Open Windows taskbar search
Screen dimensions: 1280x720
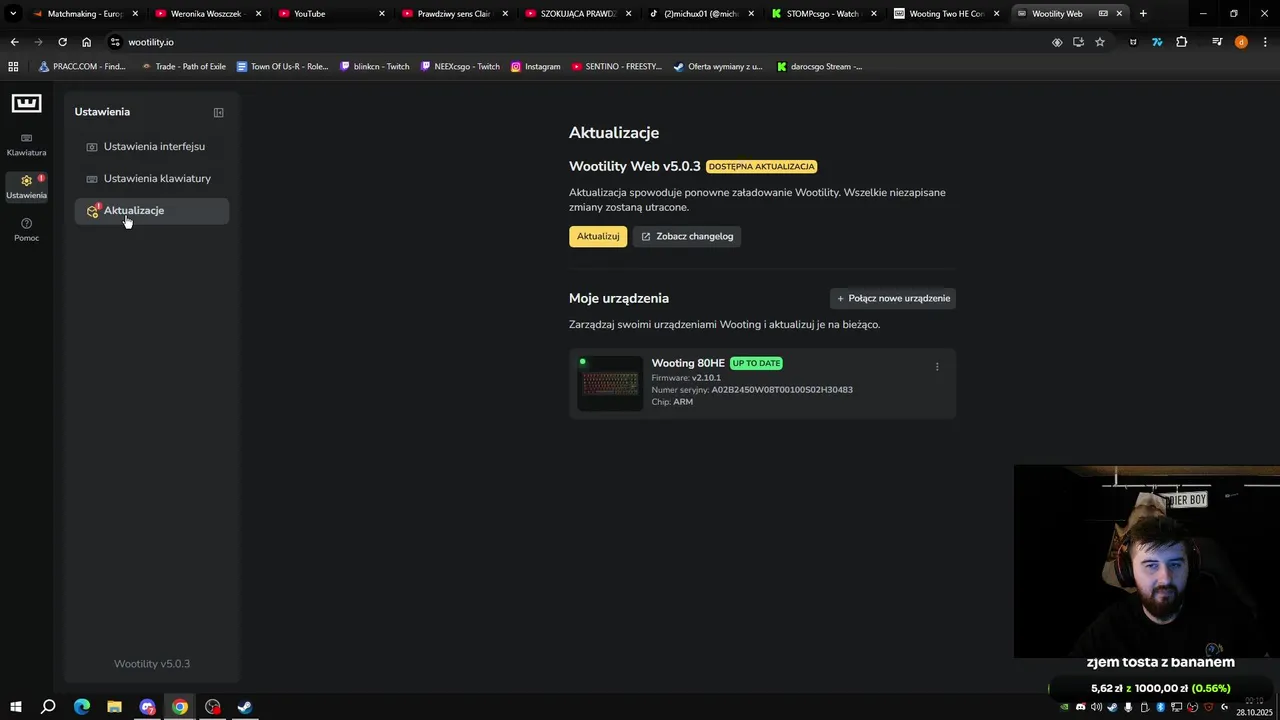point(48,707)
